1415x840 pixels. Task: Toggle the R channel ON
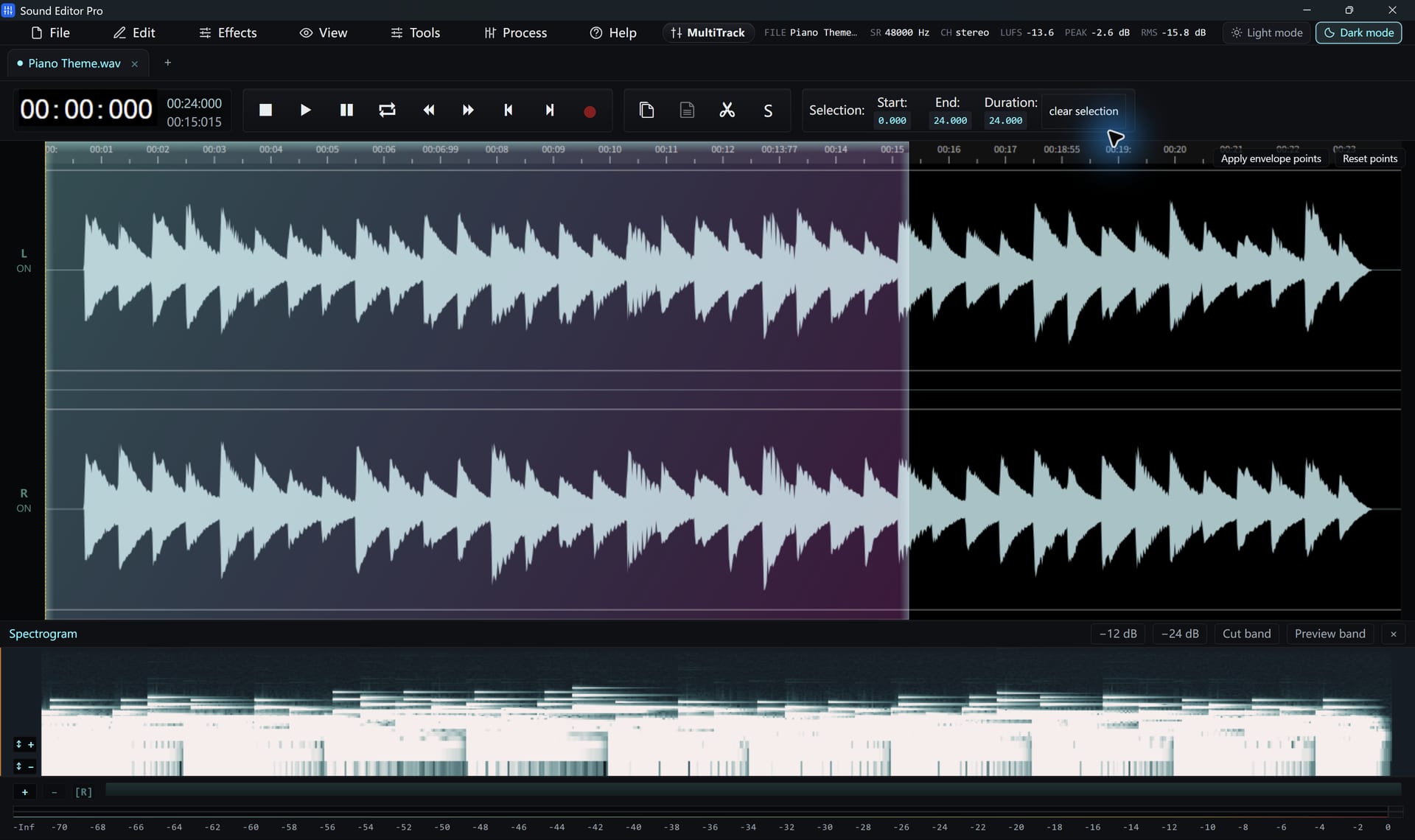click(x=24, y=508)
